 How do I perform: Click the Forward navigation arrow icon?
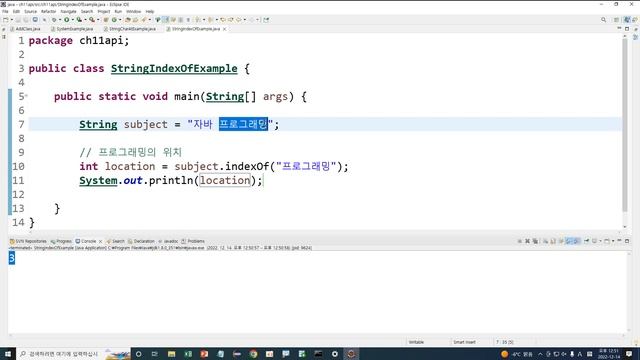coord(252,20)
